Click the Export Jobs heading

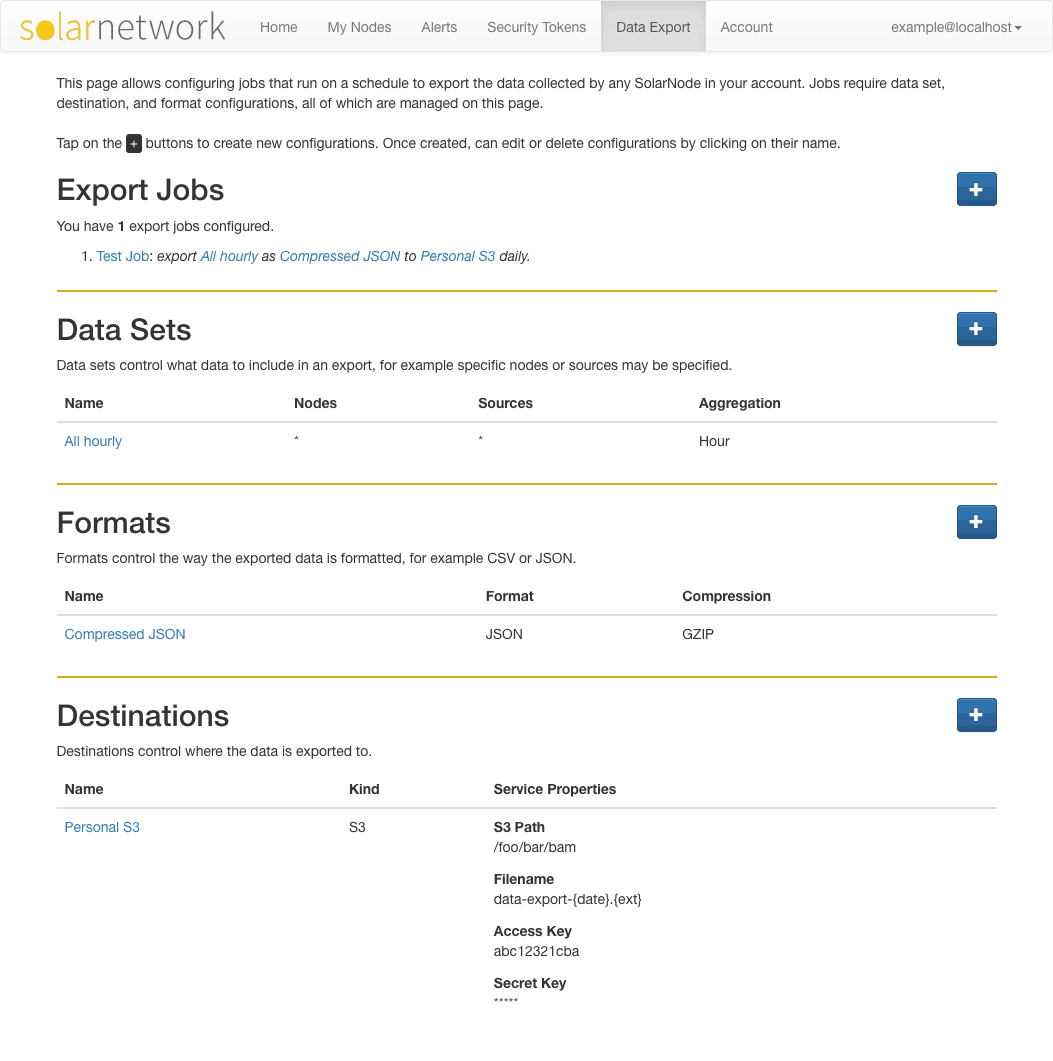click(x=140, y=190)
